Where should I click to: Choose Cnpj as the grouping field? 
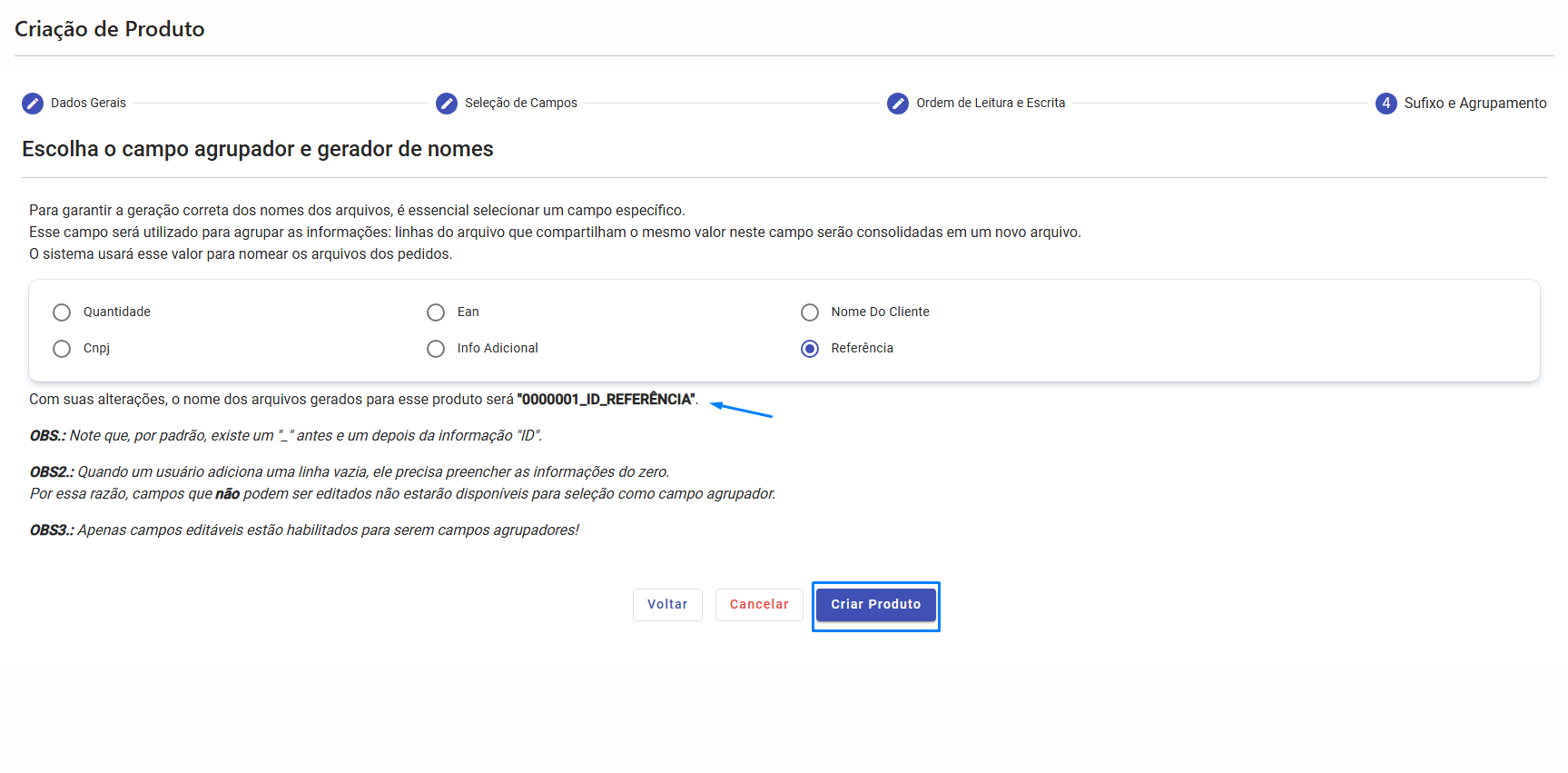tap(62, 349)
